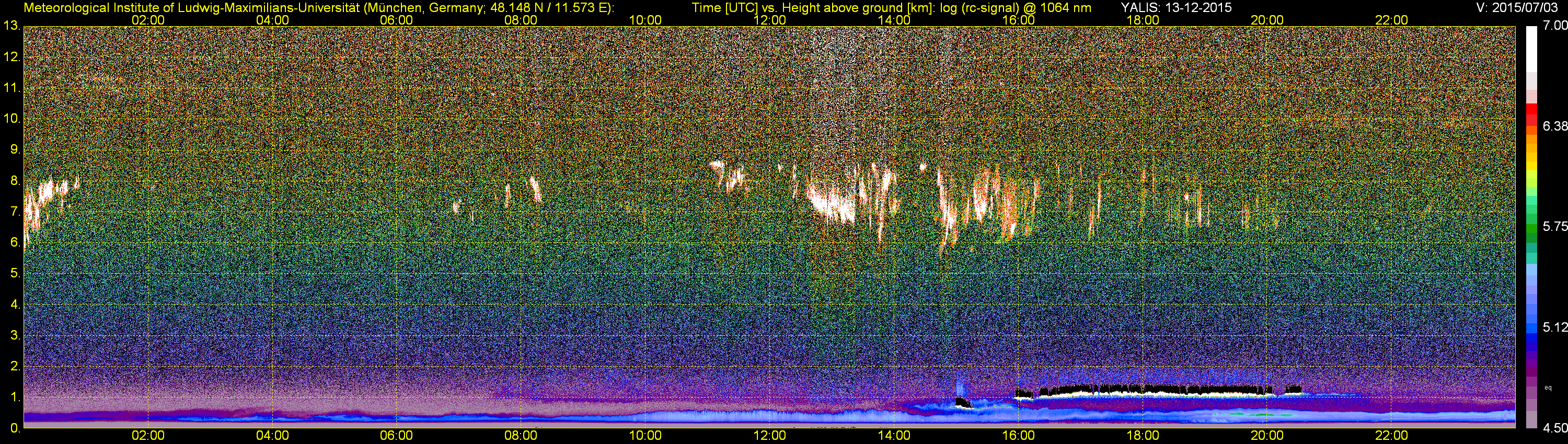Select the 06:00 label on the bottom time axis
1568x444 pixels.
point(396,436)
